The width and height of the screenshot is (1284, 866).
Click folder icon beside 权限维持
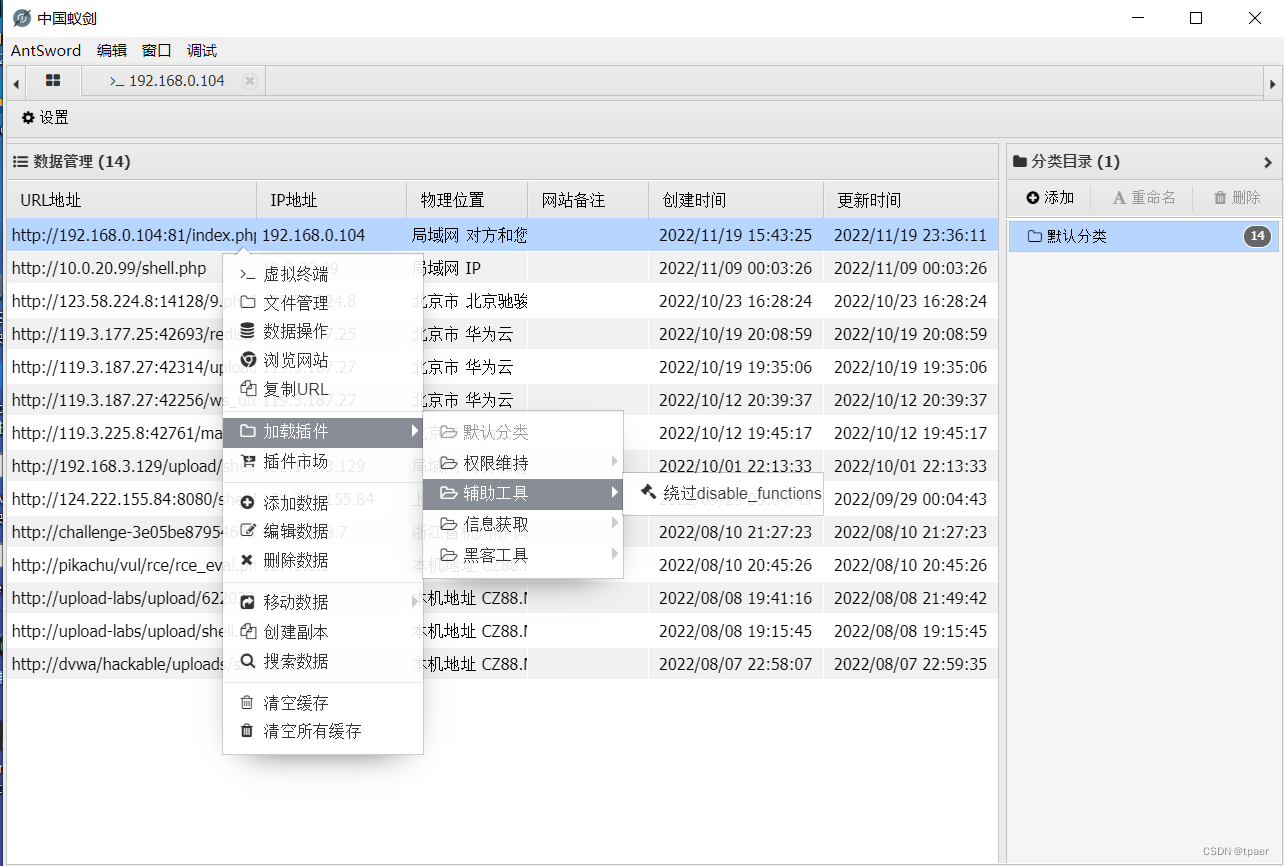pyautogui.click(x=447, y=463)
